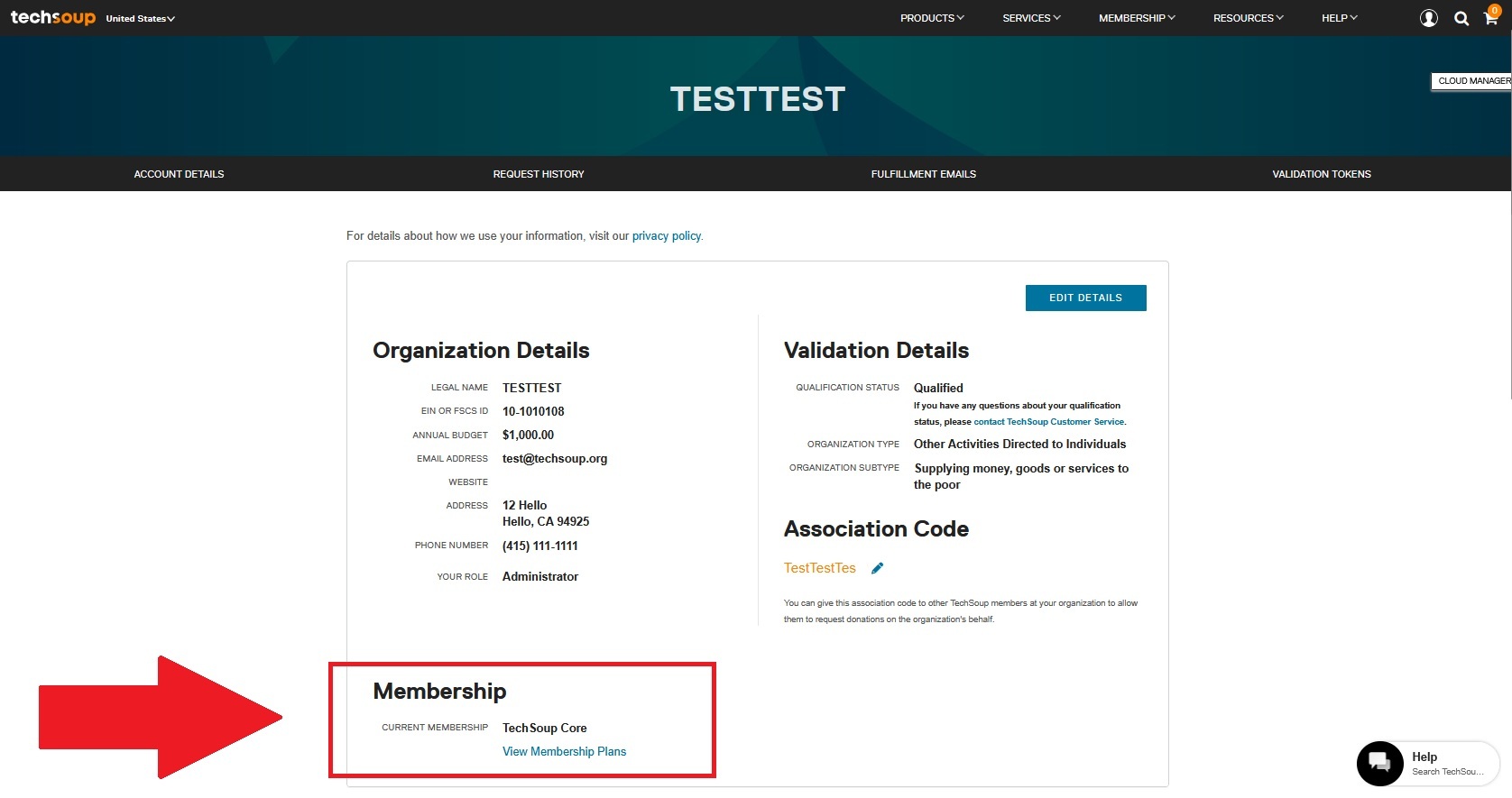The width and height of the screenshot is (1512, 798).
Task: Expand the United States country selector
Action: tap(140, 18)
